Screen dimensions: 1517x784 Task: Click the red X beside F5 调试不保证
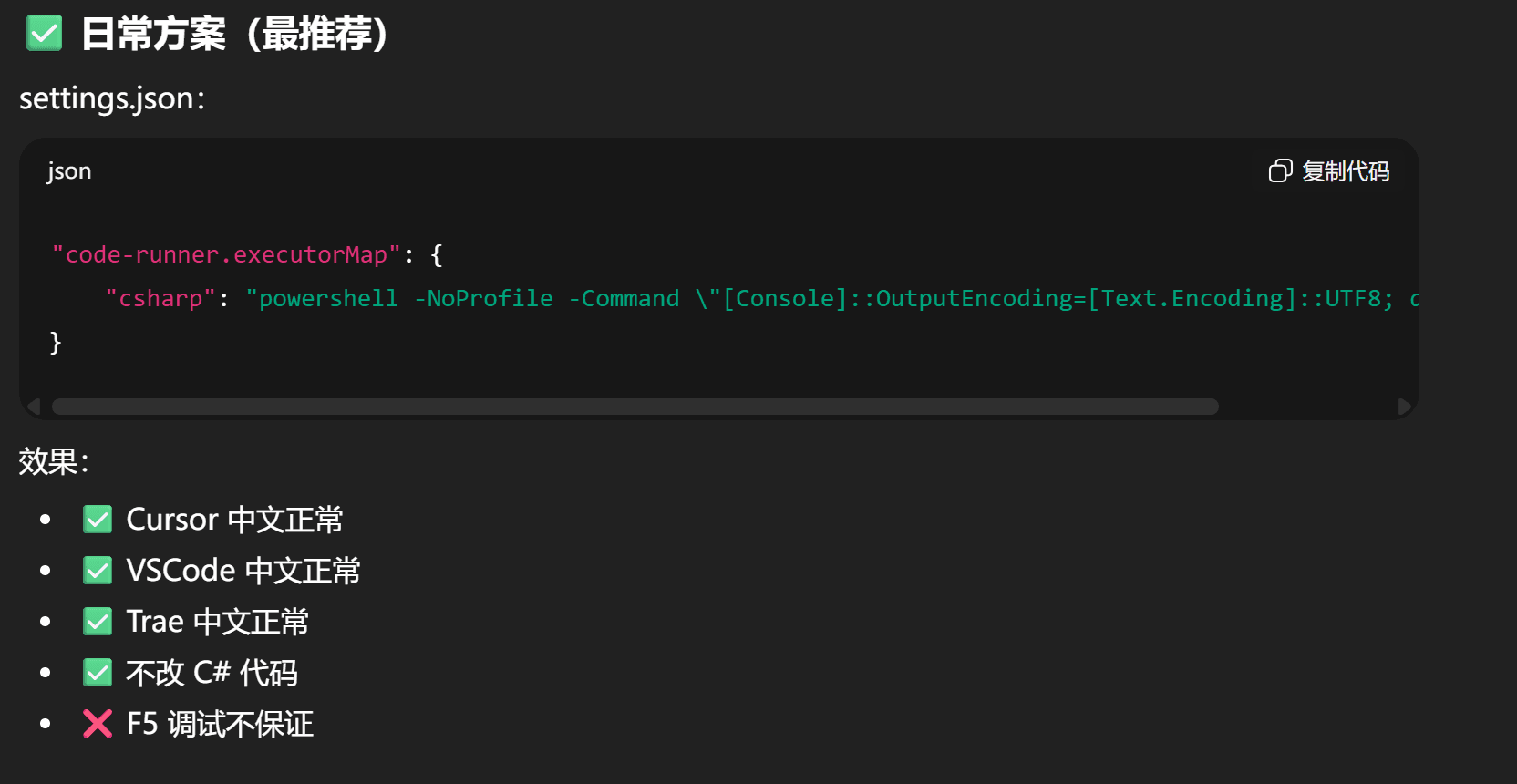[98, 724]
